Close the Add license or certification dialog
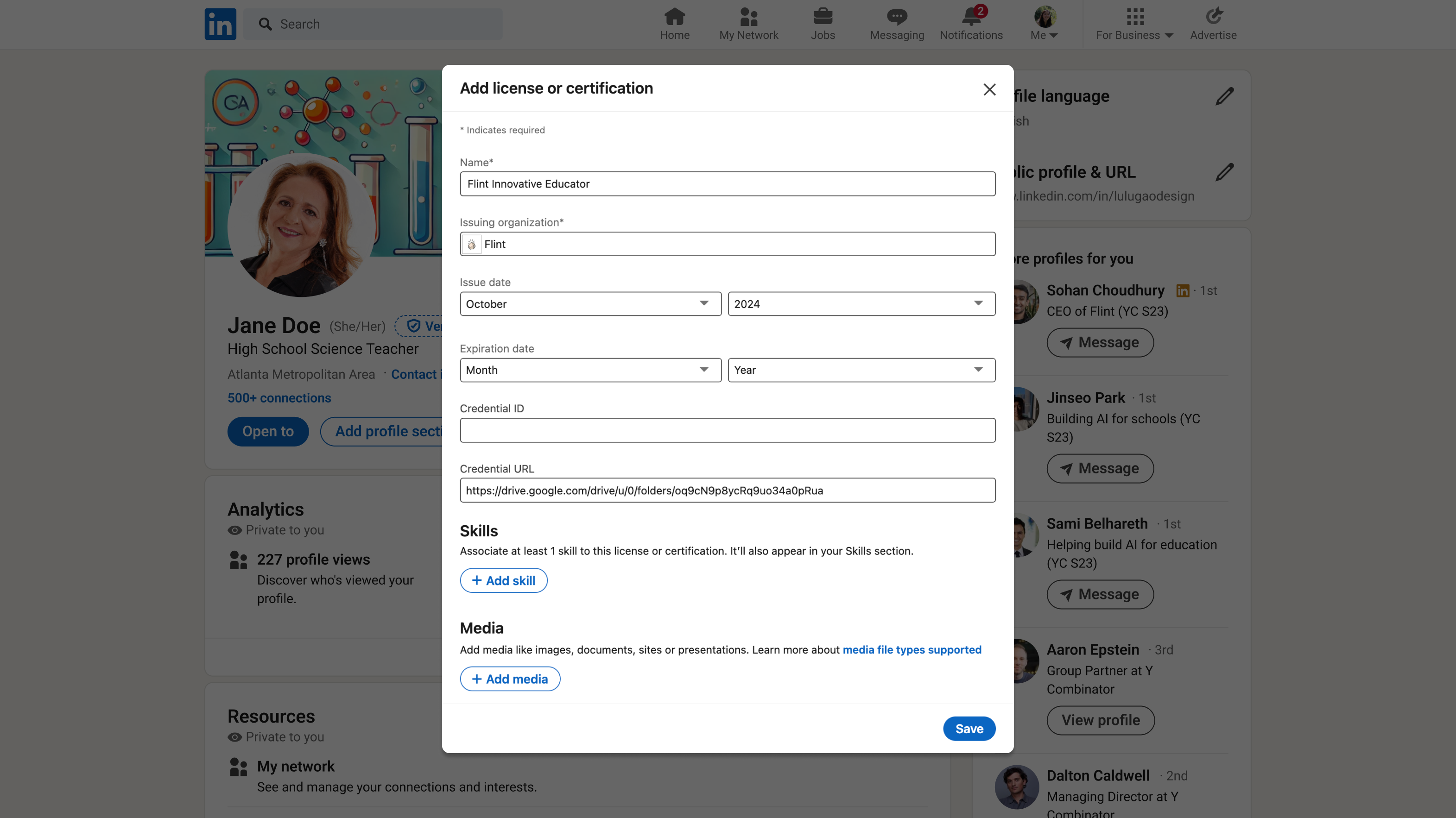1456x818 pixels. [x=989, y=89]
